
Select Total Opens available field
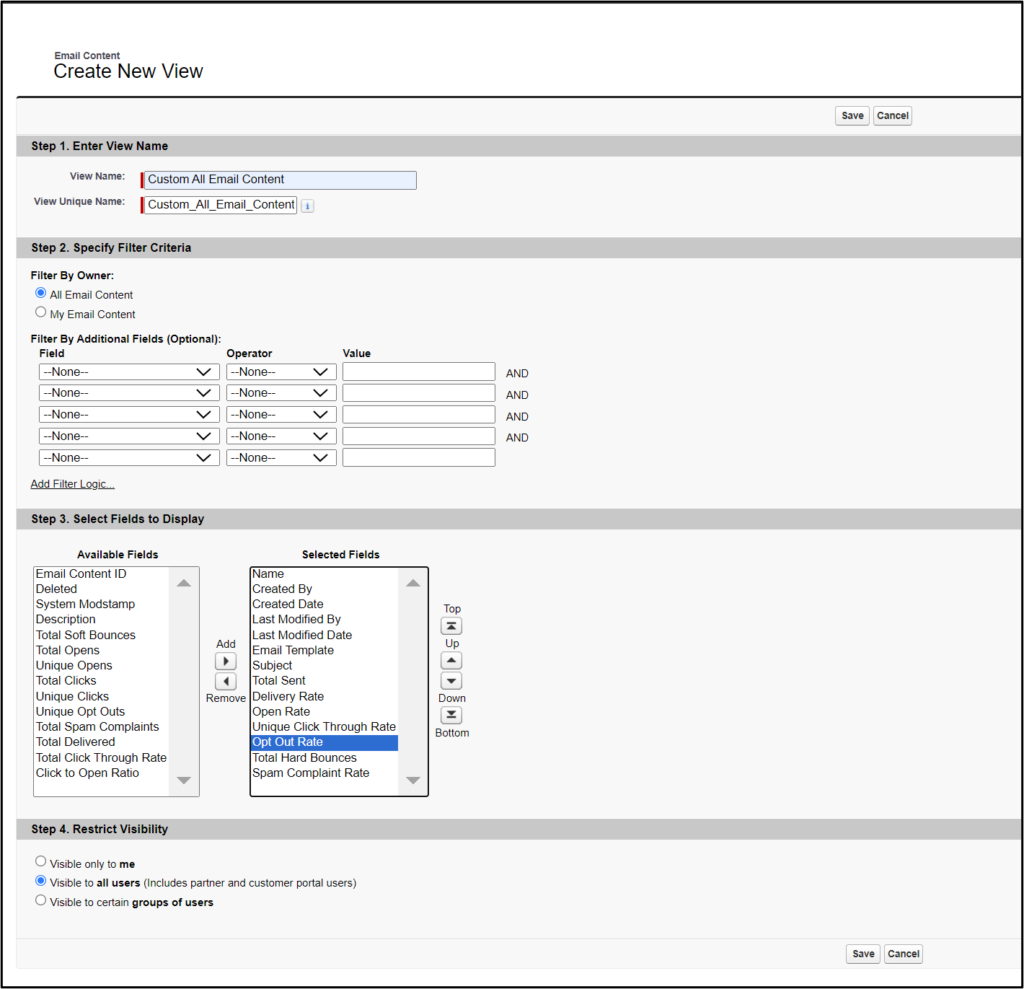point(101,650)
